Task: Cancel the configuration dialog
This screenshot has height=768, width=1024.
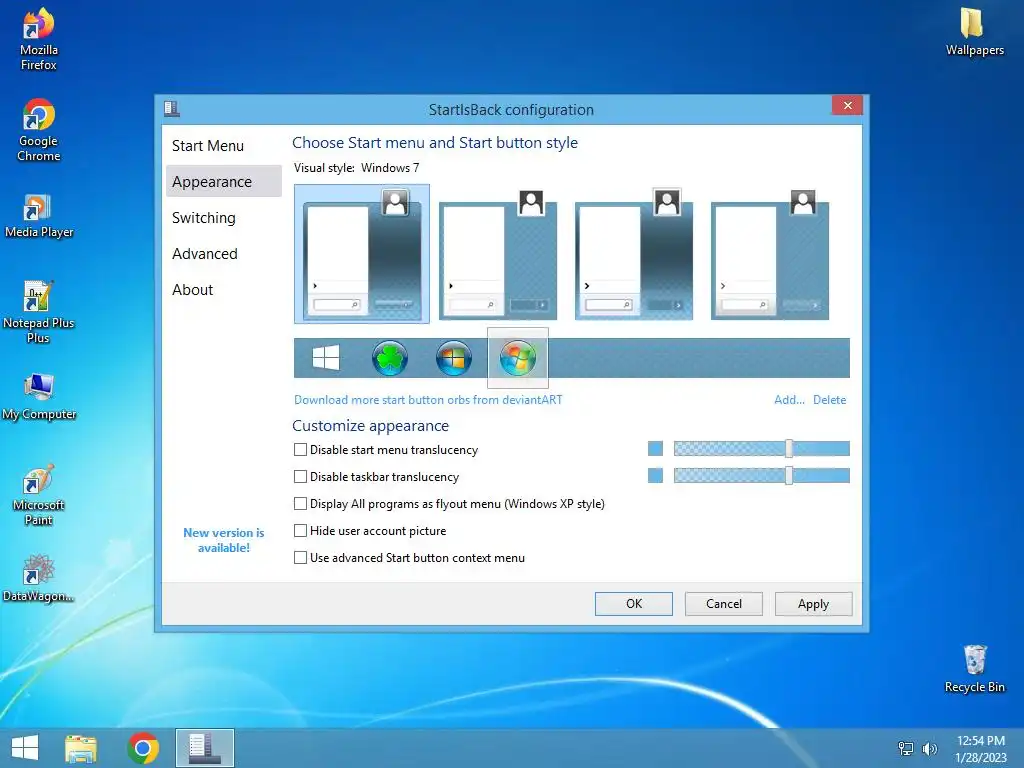Action: [x=724, y=603]
